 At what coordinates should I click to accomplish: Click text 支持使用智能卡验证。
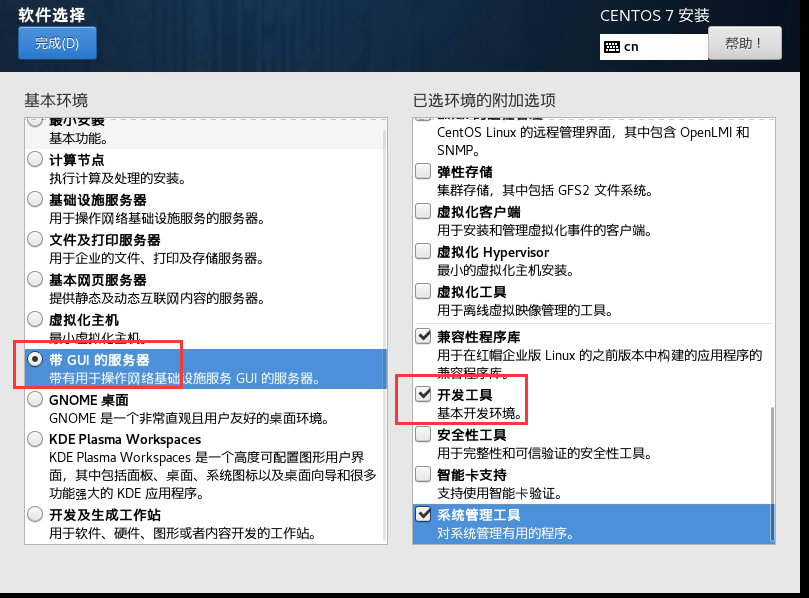point(499,494)
